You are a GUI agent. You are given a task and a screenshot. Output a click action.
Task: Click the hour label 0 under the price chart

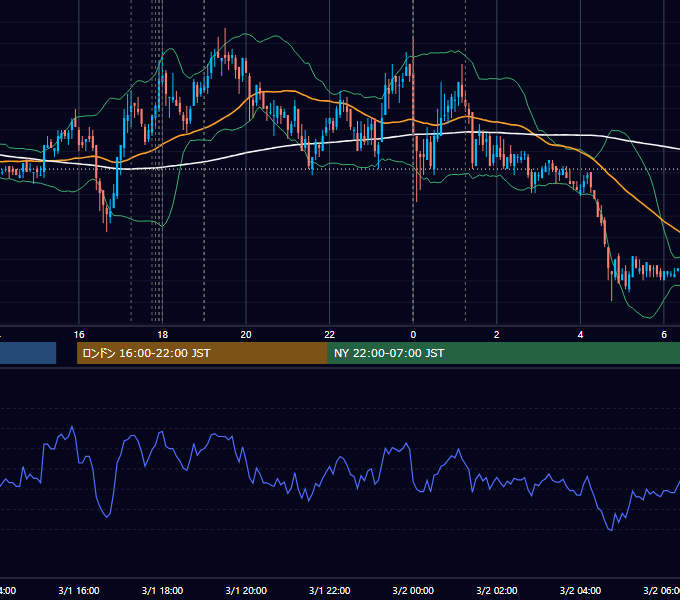coord(413,334)
